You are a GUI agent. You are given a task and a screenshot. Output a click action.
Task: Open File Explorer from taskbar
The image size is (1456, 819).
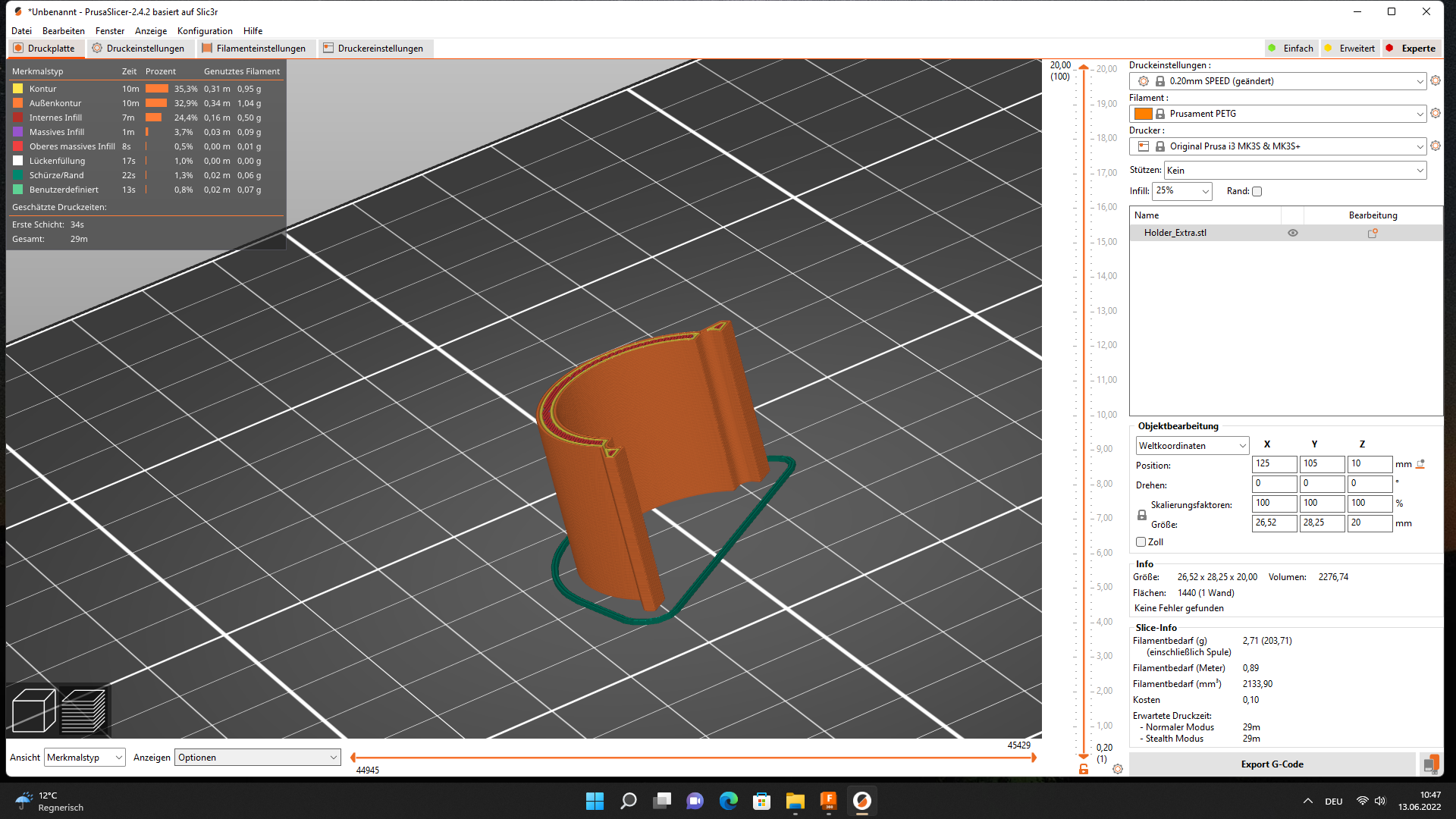pyautogui.click(x=795, y=801)
